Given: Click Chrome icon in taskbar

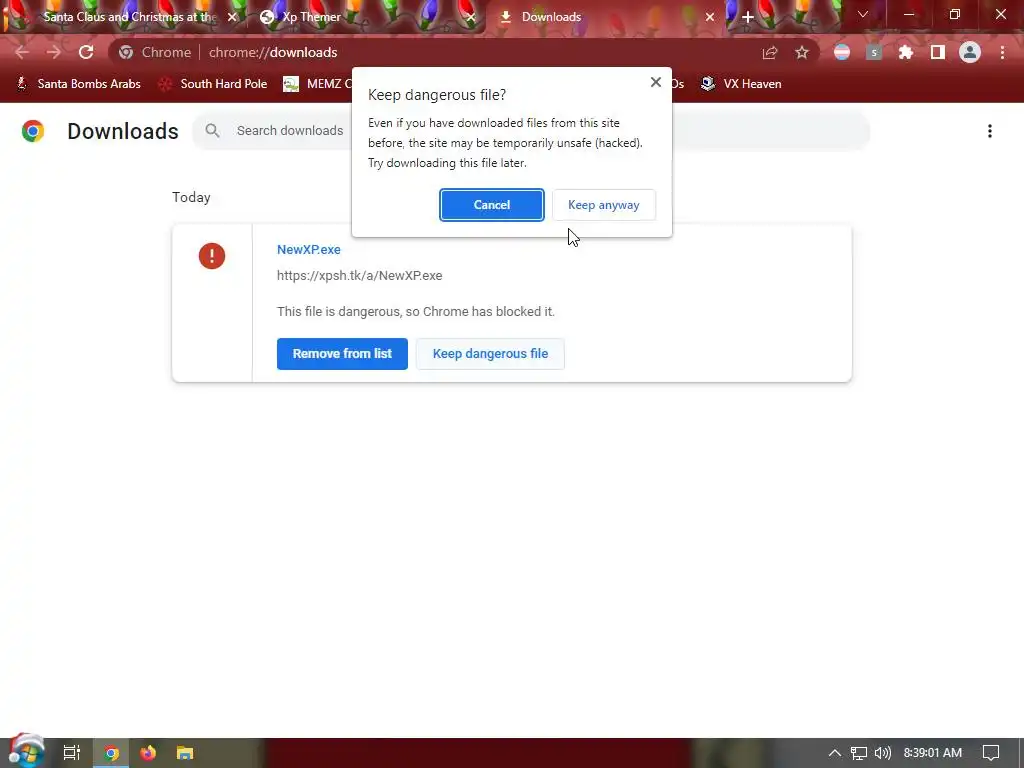Looking at the screenshot, I should click(111, 753).
